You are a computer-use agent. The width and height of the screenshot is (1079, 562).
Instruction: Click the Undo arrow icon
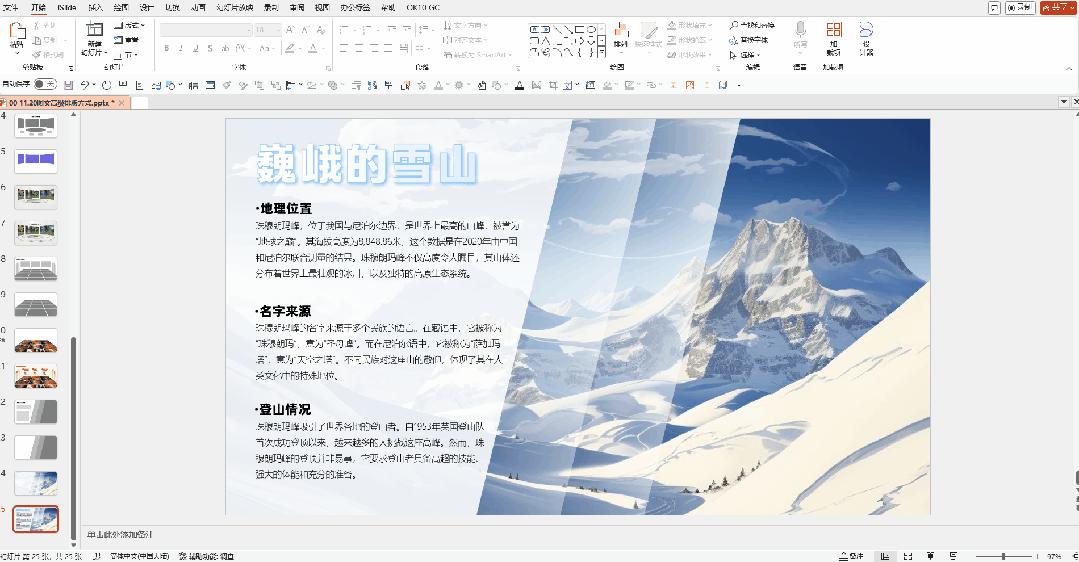pos(84,85)
